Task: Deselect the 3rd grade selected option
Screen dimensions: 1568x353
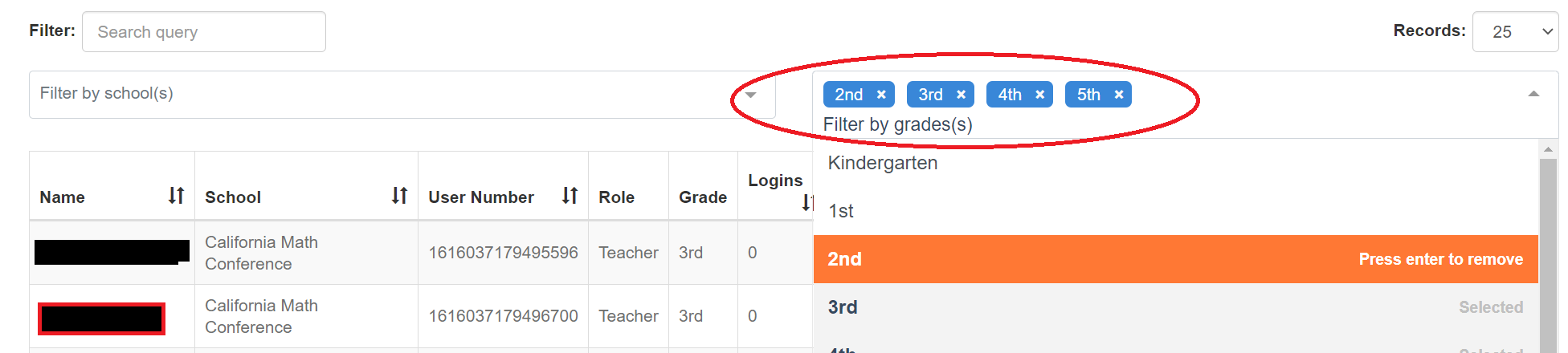Action: pos(1175,307)
